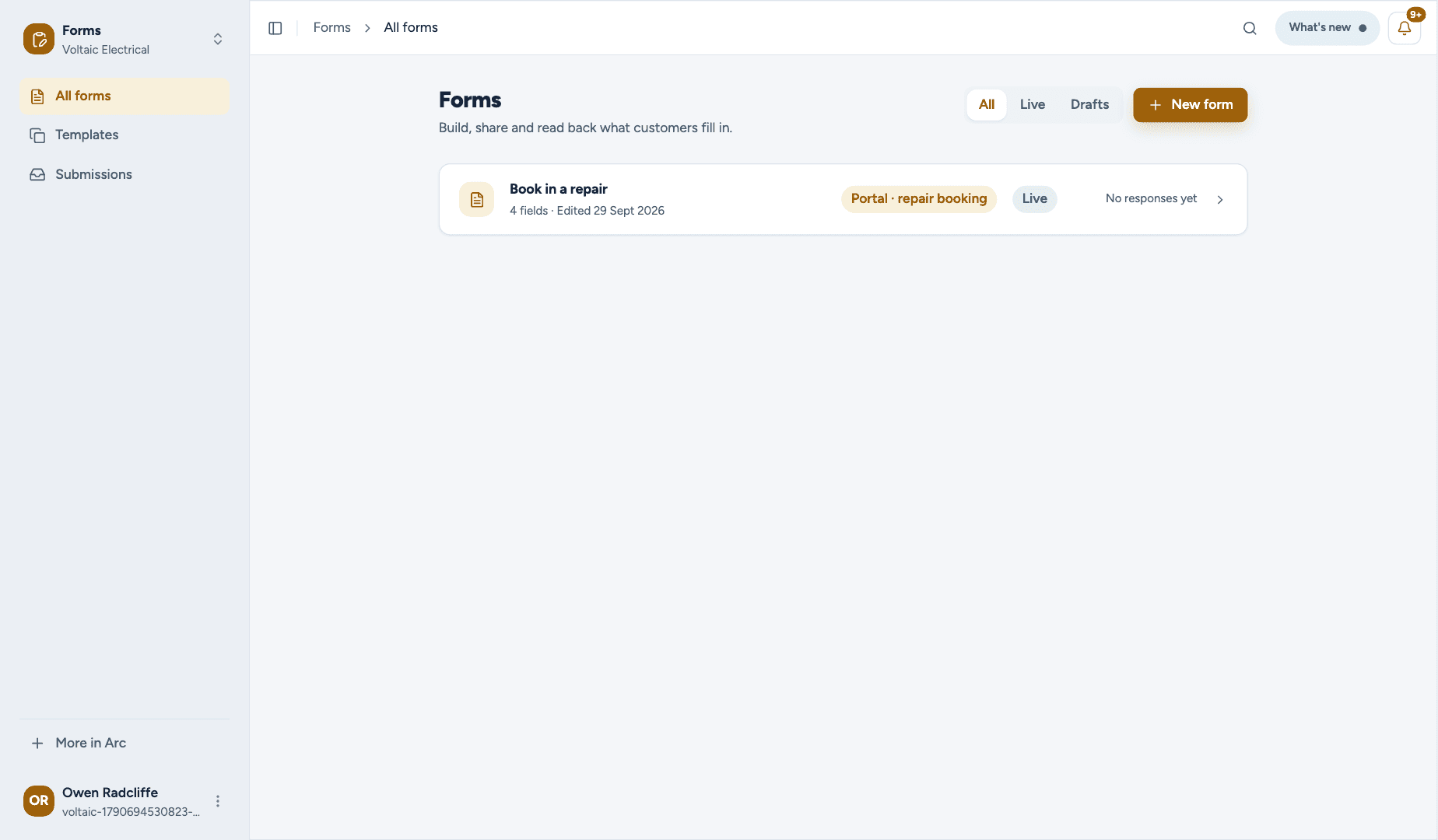Go to Forms breadcrumb link
1438x840 pixels.
click(x=332, y=28)
